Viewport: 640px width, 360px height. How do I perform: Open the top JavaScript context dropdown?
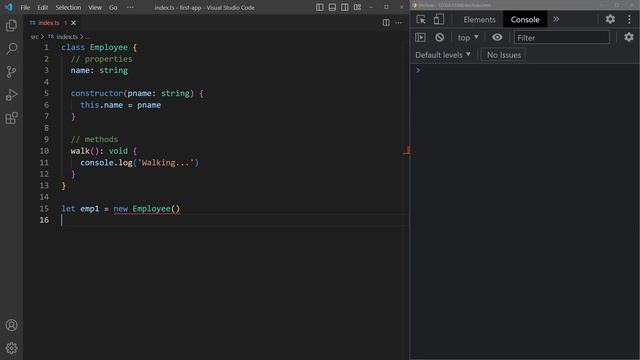coord(468,38)
